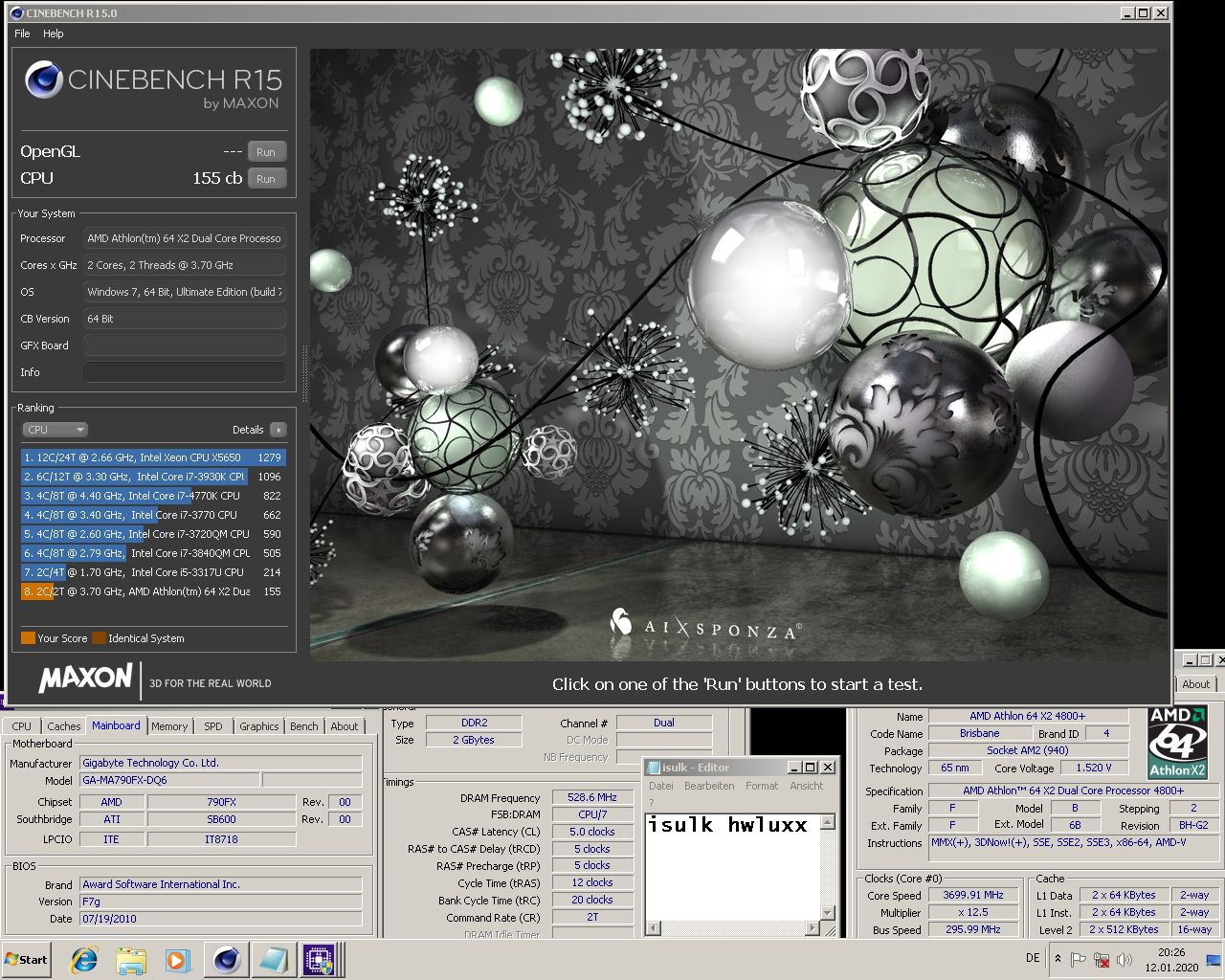Click Cinebench title bar icon
This screenshot has height=980, width=1225.
(x=16, y=13)
